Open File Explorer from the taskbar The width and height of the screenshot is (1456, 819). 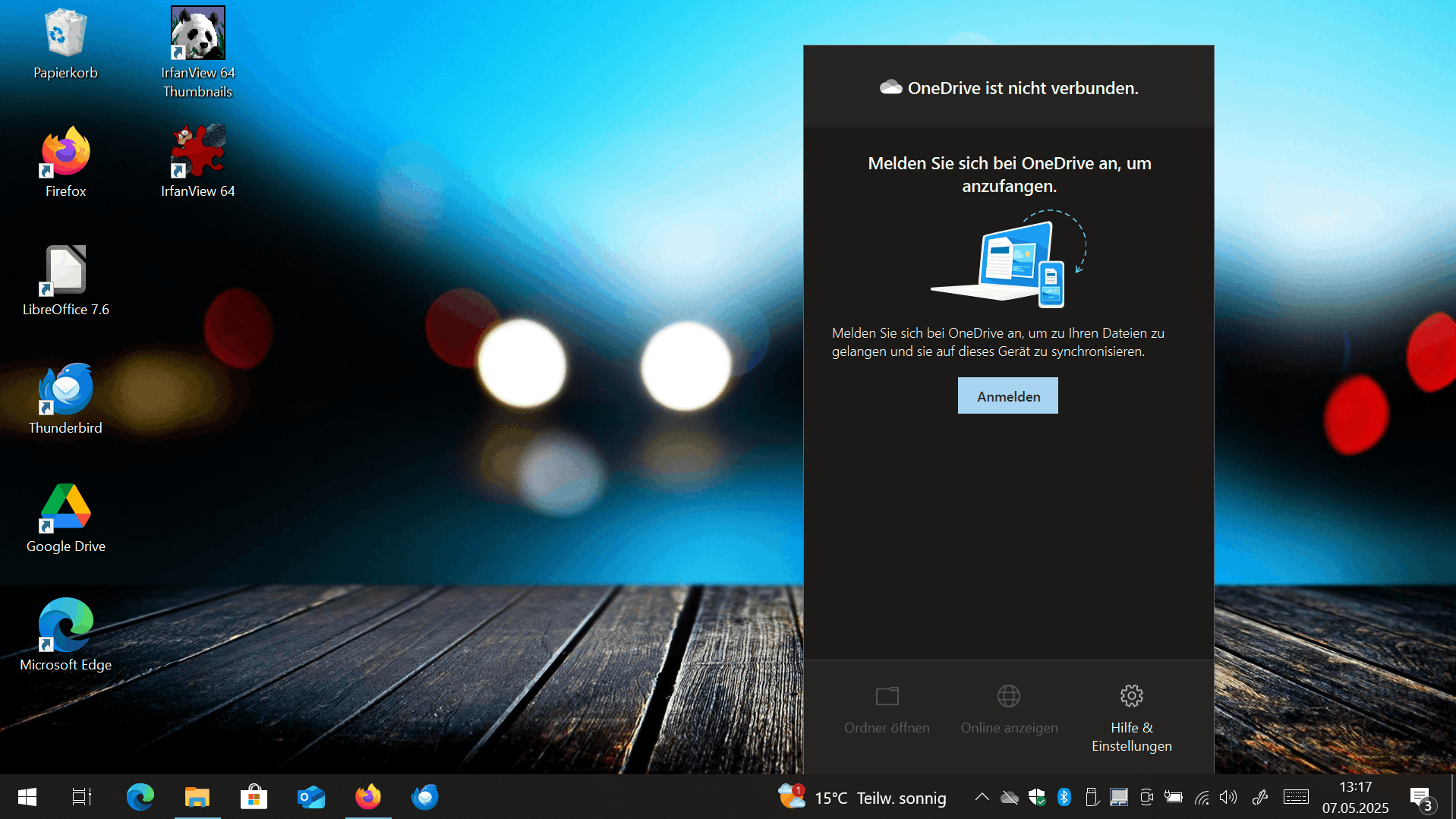197,797
